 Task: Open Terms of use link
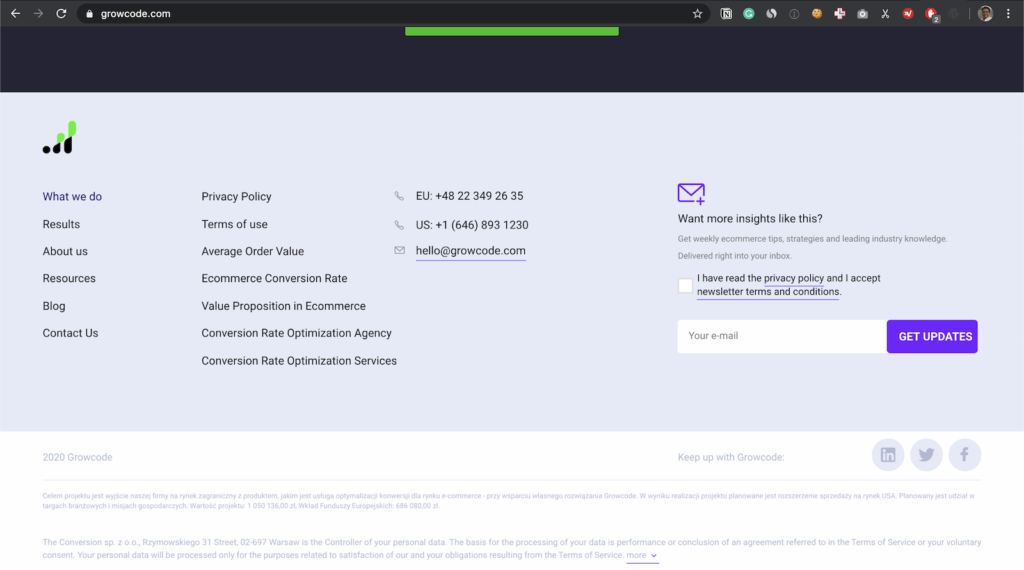(x=234, y=224)
